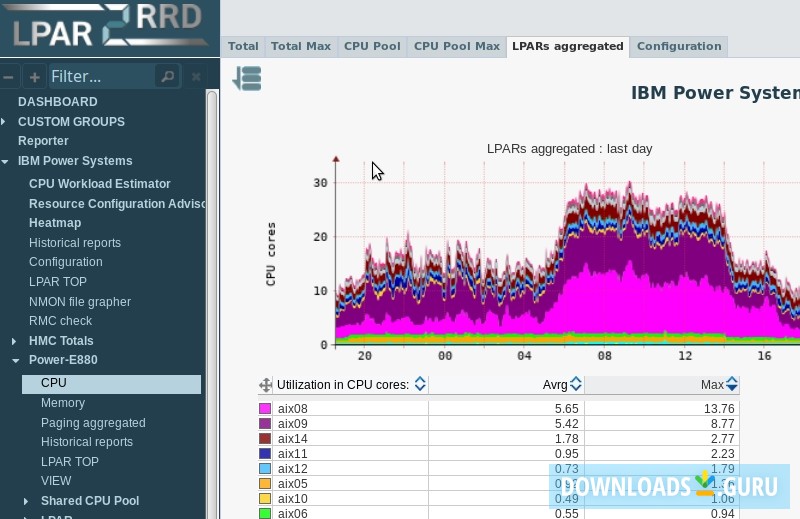The image size is (800, 519).
Task: Sort by Utilization in CPU cores arrows
Action: pyautogui.click(x=420, y=385)
